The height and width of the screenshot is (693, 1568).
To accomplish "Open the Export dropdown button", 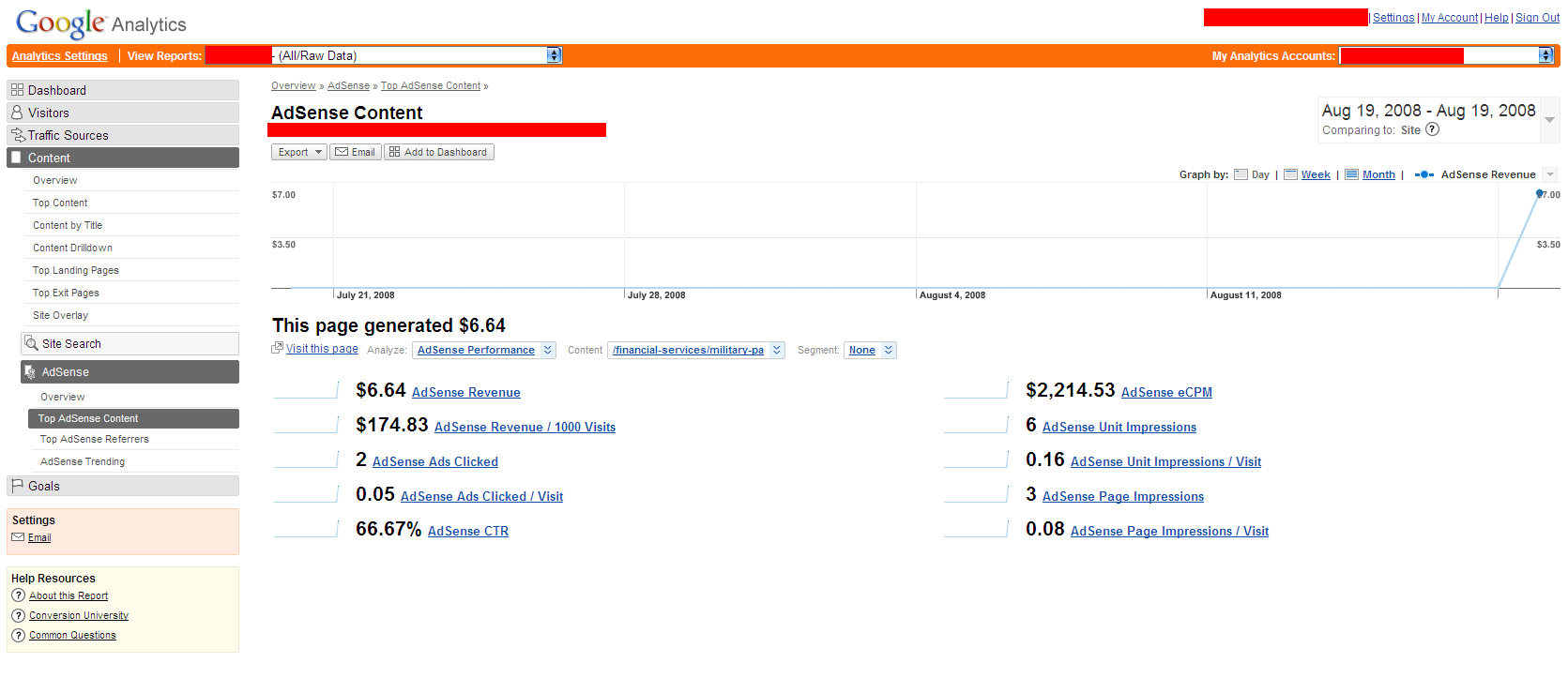I will (x=299, y=152).
